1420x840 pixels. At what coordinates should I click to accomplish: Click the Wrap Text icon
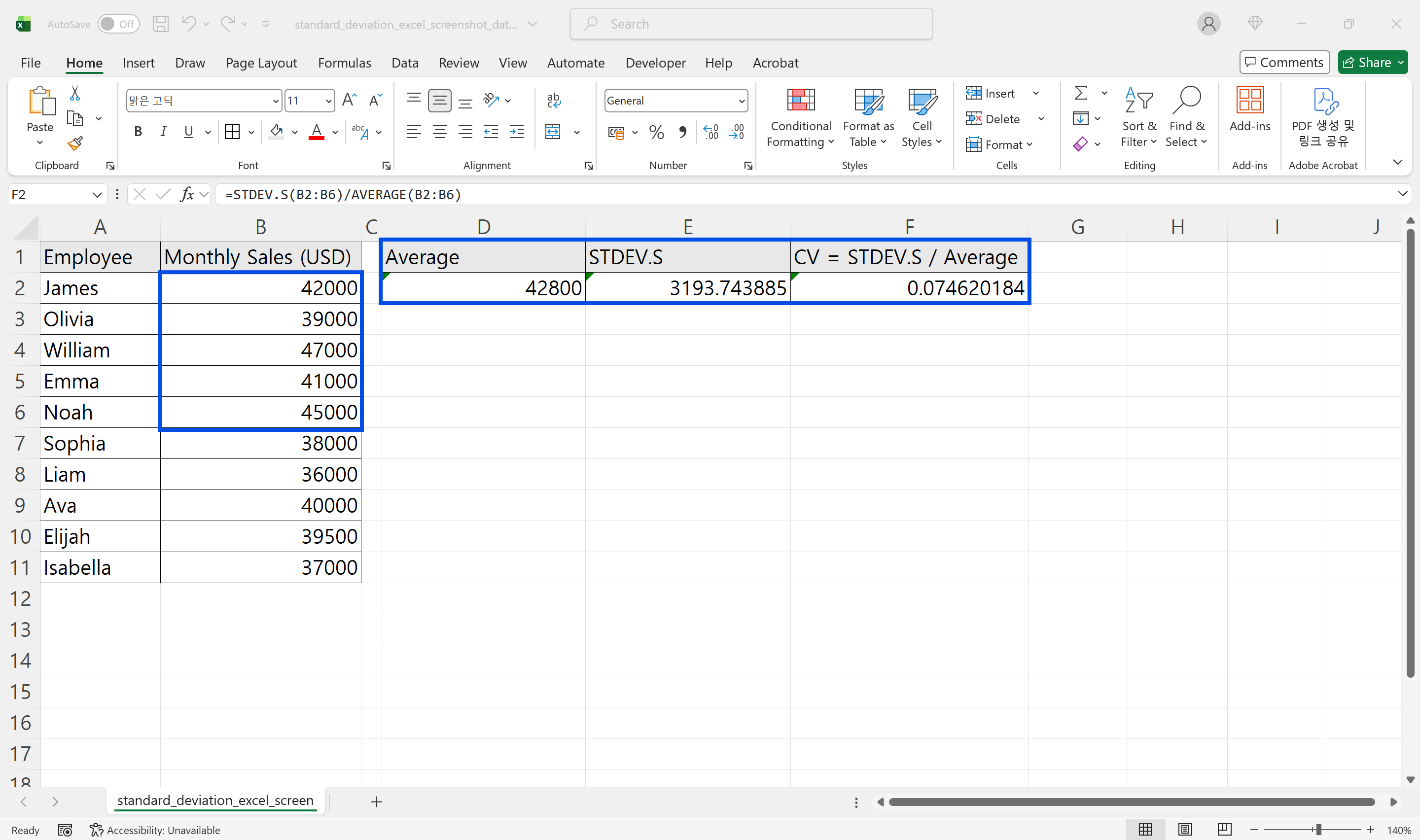[554, 100]
